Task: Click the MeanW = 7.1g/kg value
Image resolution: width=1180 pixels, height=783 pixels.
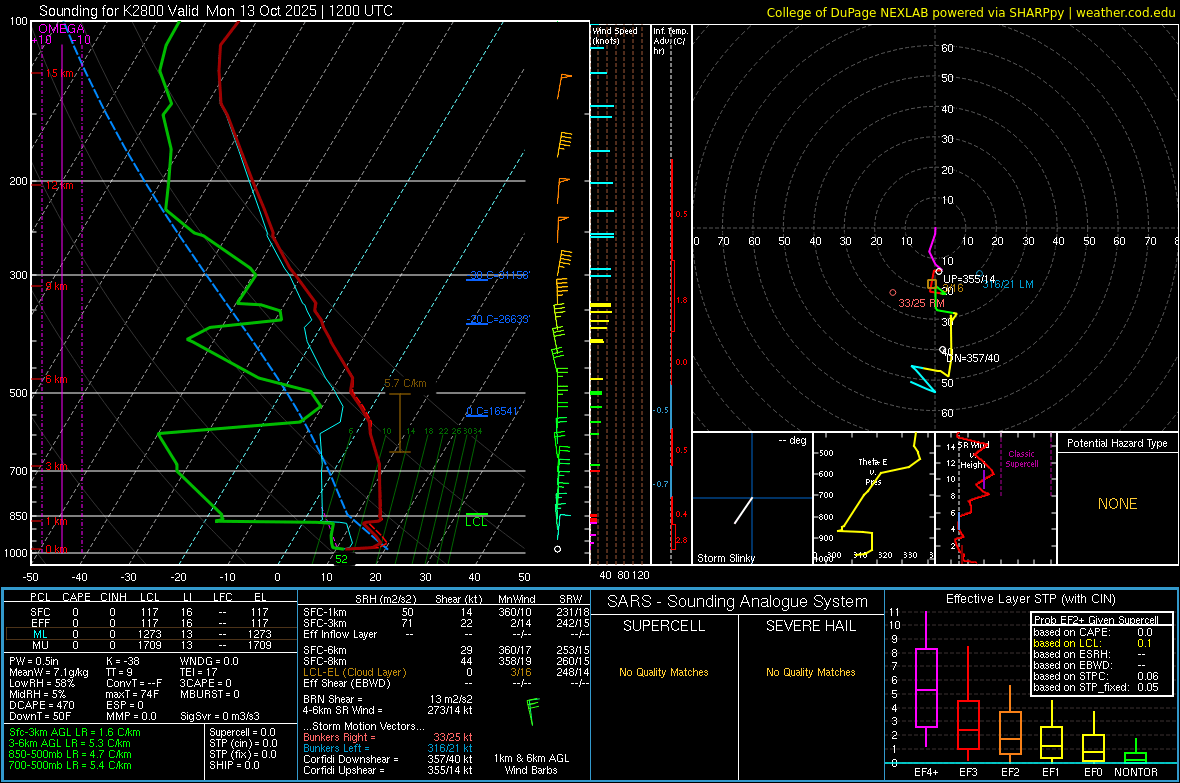Action: [x=49, y=672]
